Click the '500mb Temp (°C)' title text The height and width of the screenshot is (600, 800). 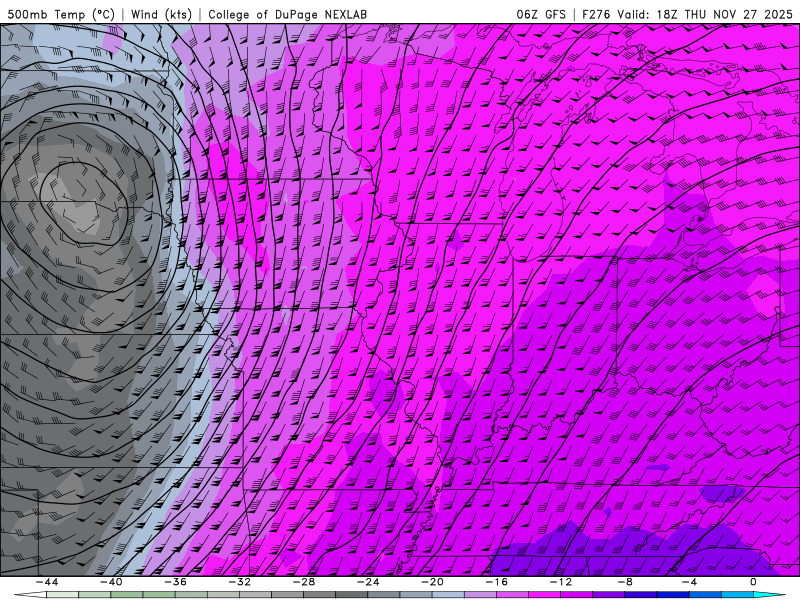pyautogui.click(x=61, y=14)
